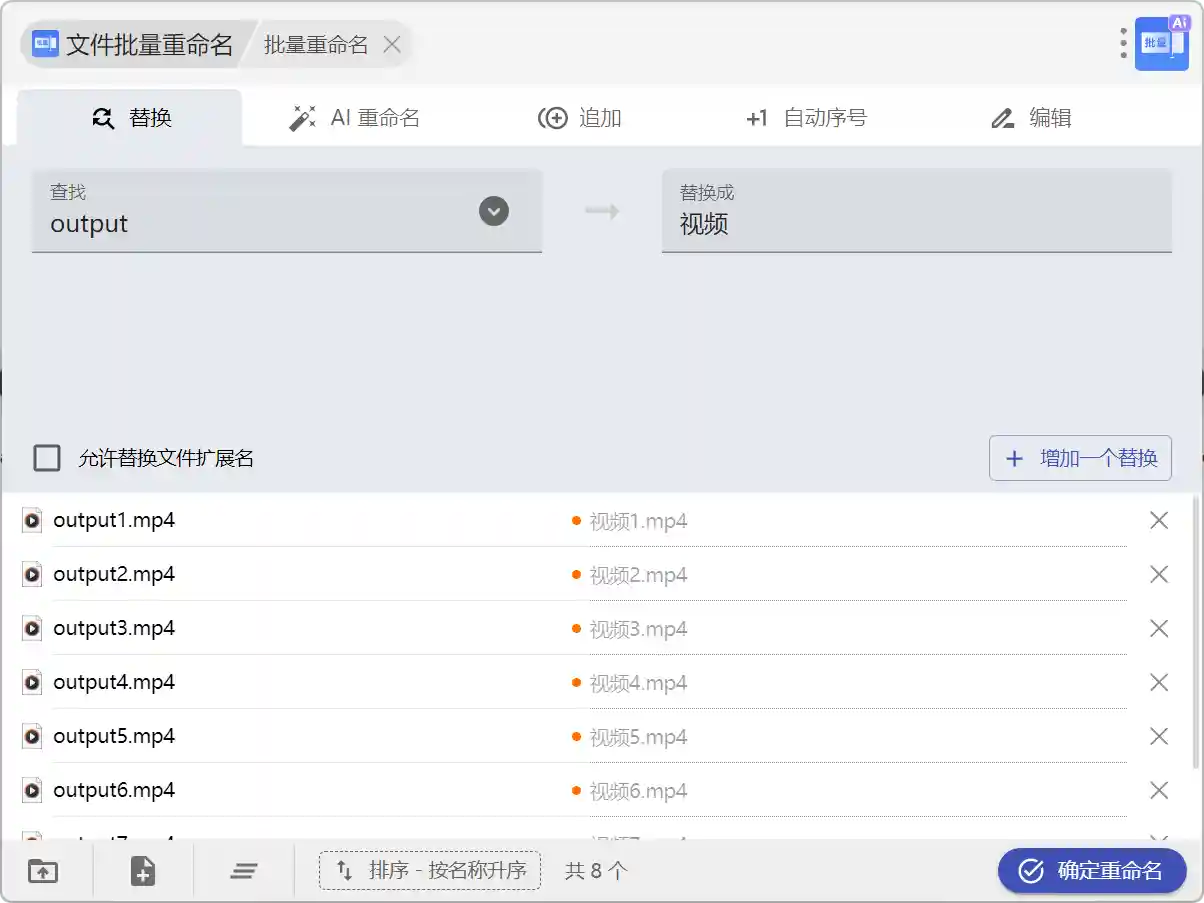Open the 排序 - 按名称升序 sort dropdown
Viewport: 1204px width, 903px height.
click(430, 870)
